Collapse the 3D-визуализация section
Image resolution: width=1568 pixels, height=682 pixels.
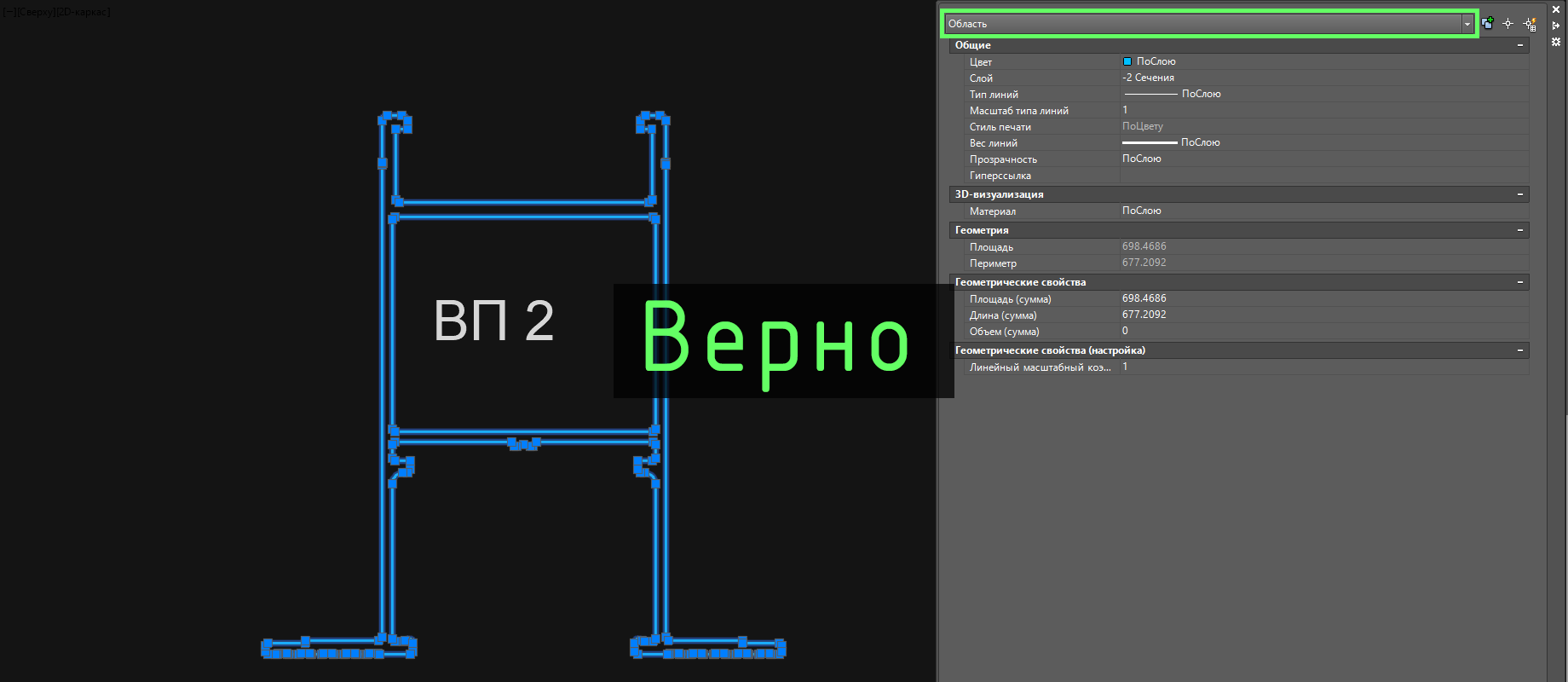click(1519, 194)
